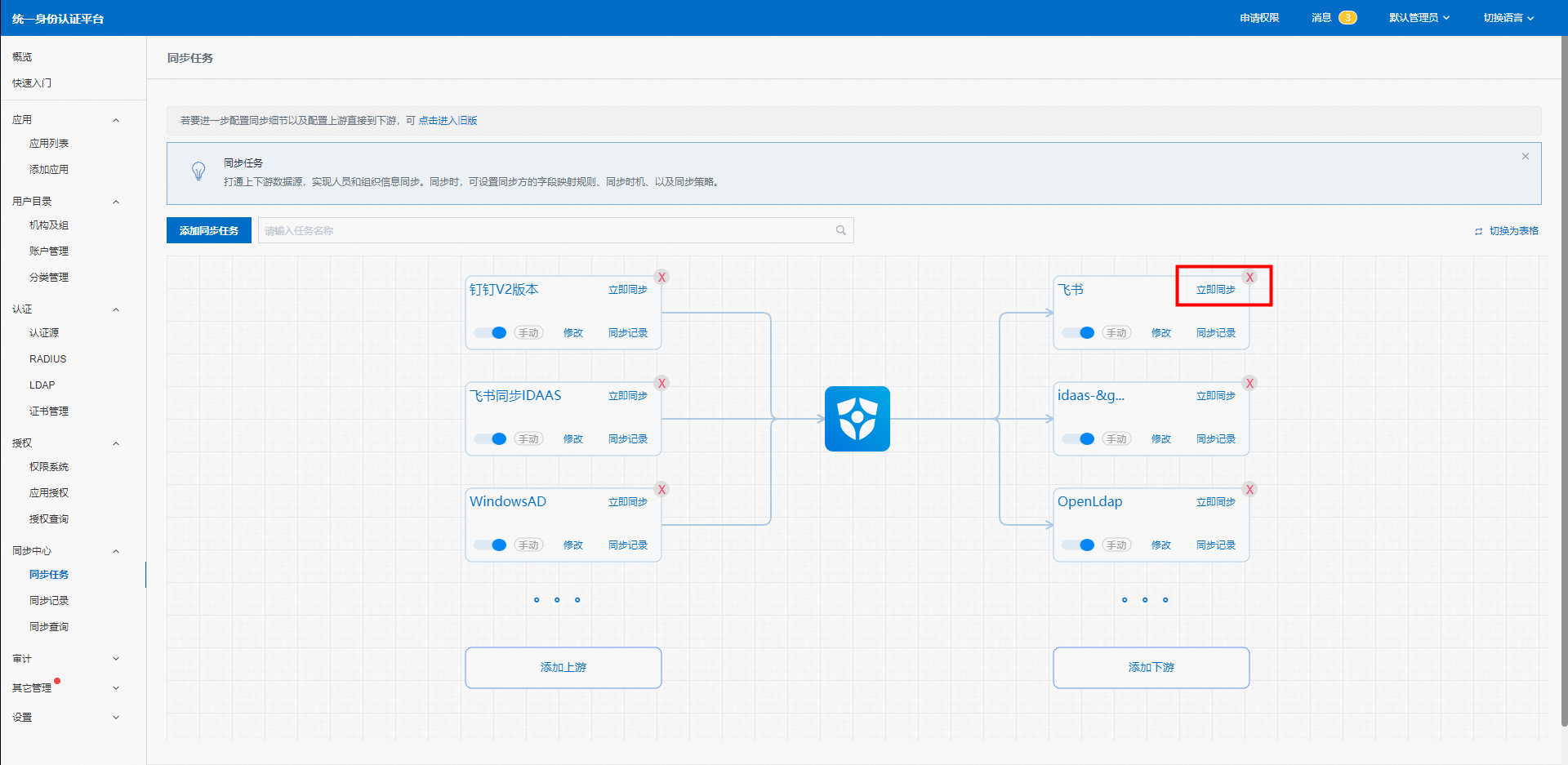Click the messages badge showing 3
This screenshot has width=1568, height=765.
[x=1347, y=18]
